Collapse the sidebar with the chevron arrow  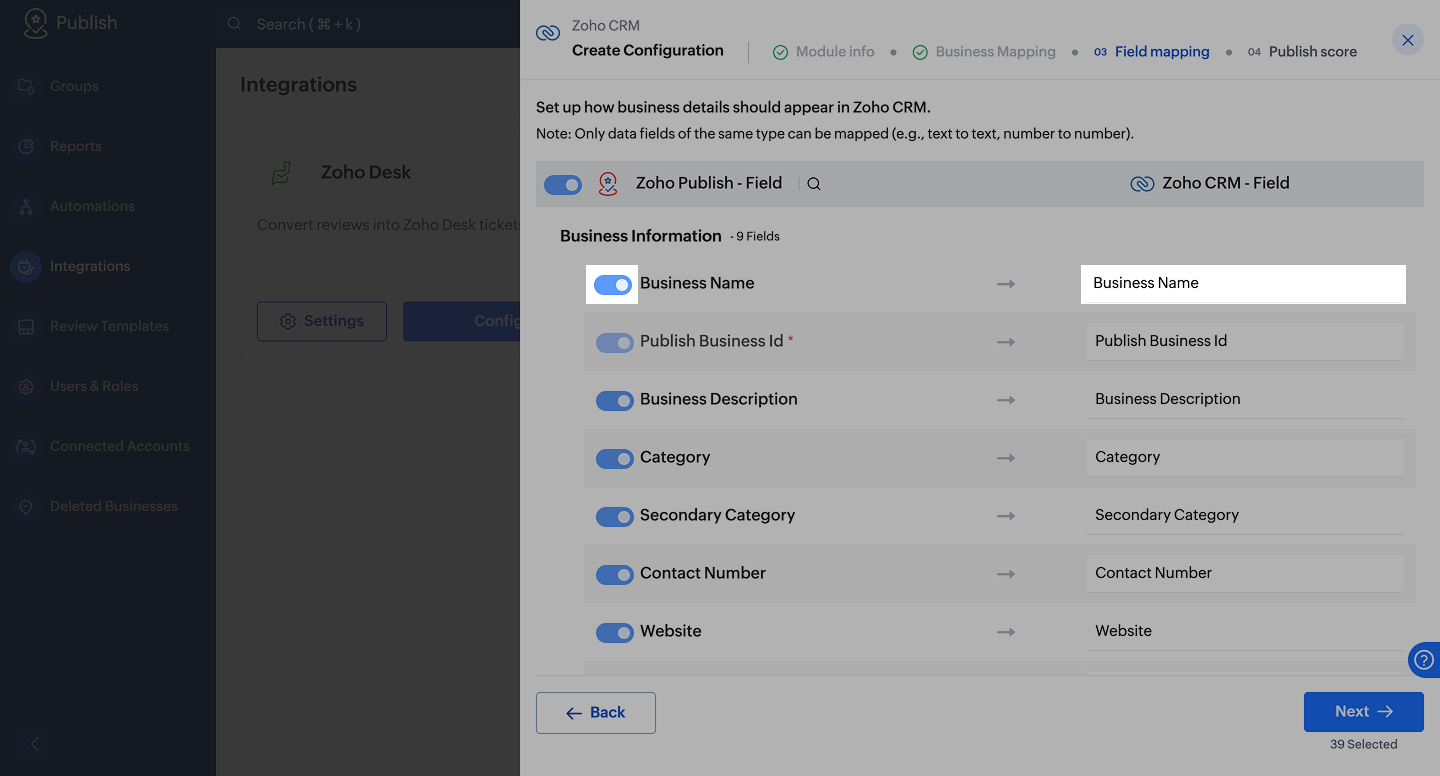click(34, 744)
